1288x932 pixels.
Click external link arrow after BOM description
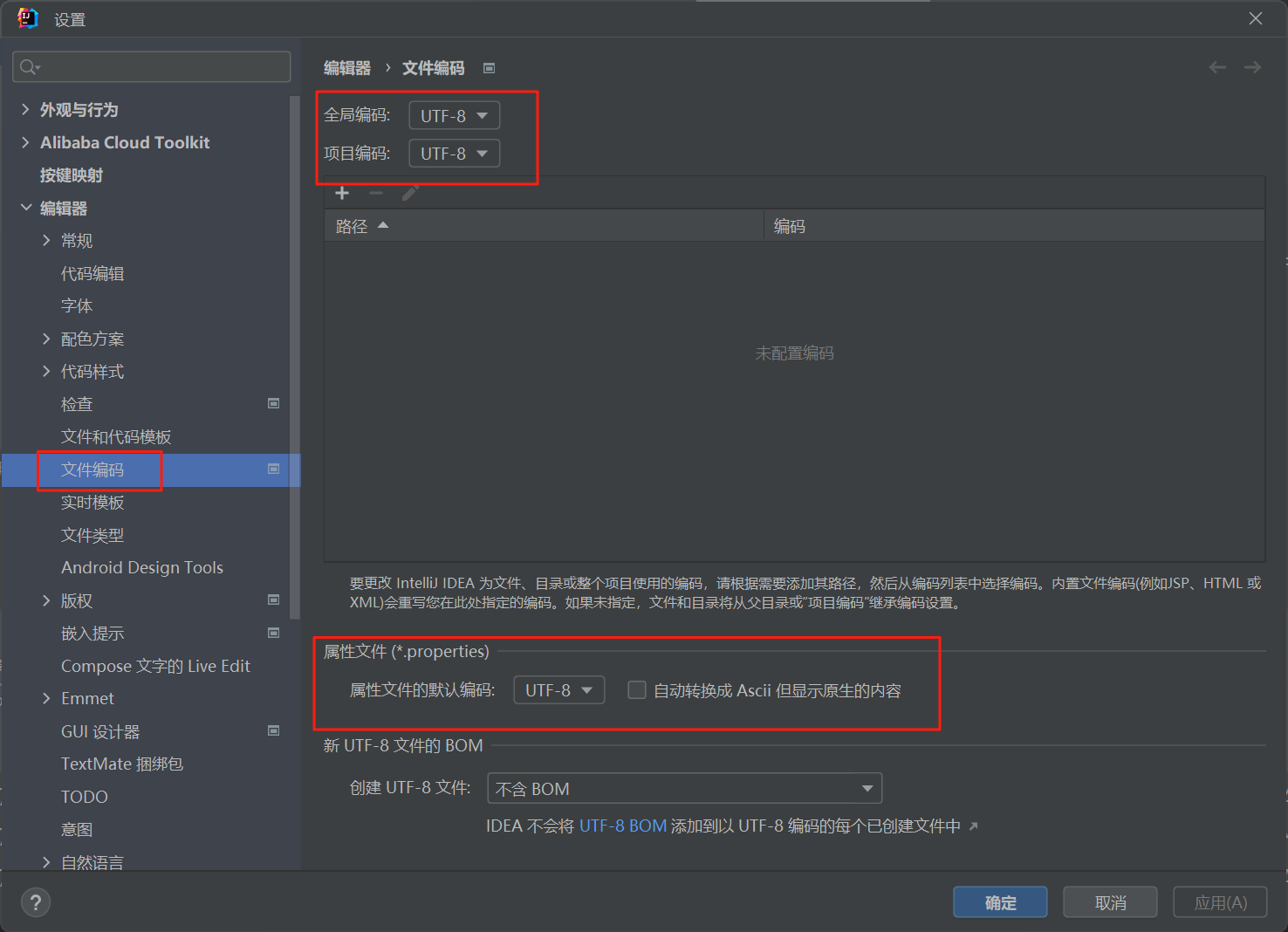coord(974,826)
